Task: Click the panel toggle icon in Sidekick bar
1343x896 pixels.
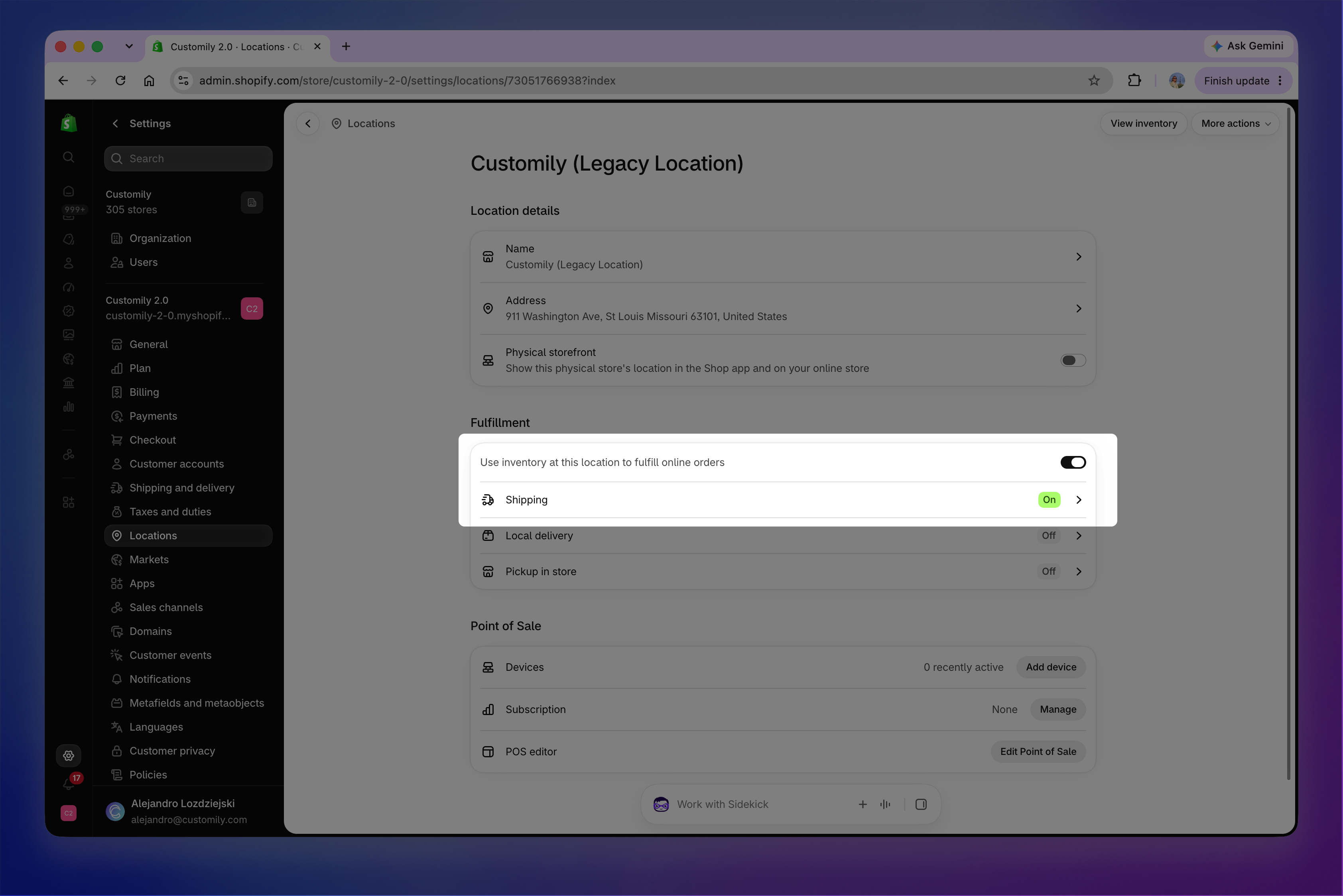Action: (921, 804)
